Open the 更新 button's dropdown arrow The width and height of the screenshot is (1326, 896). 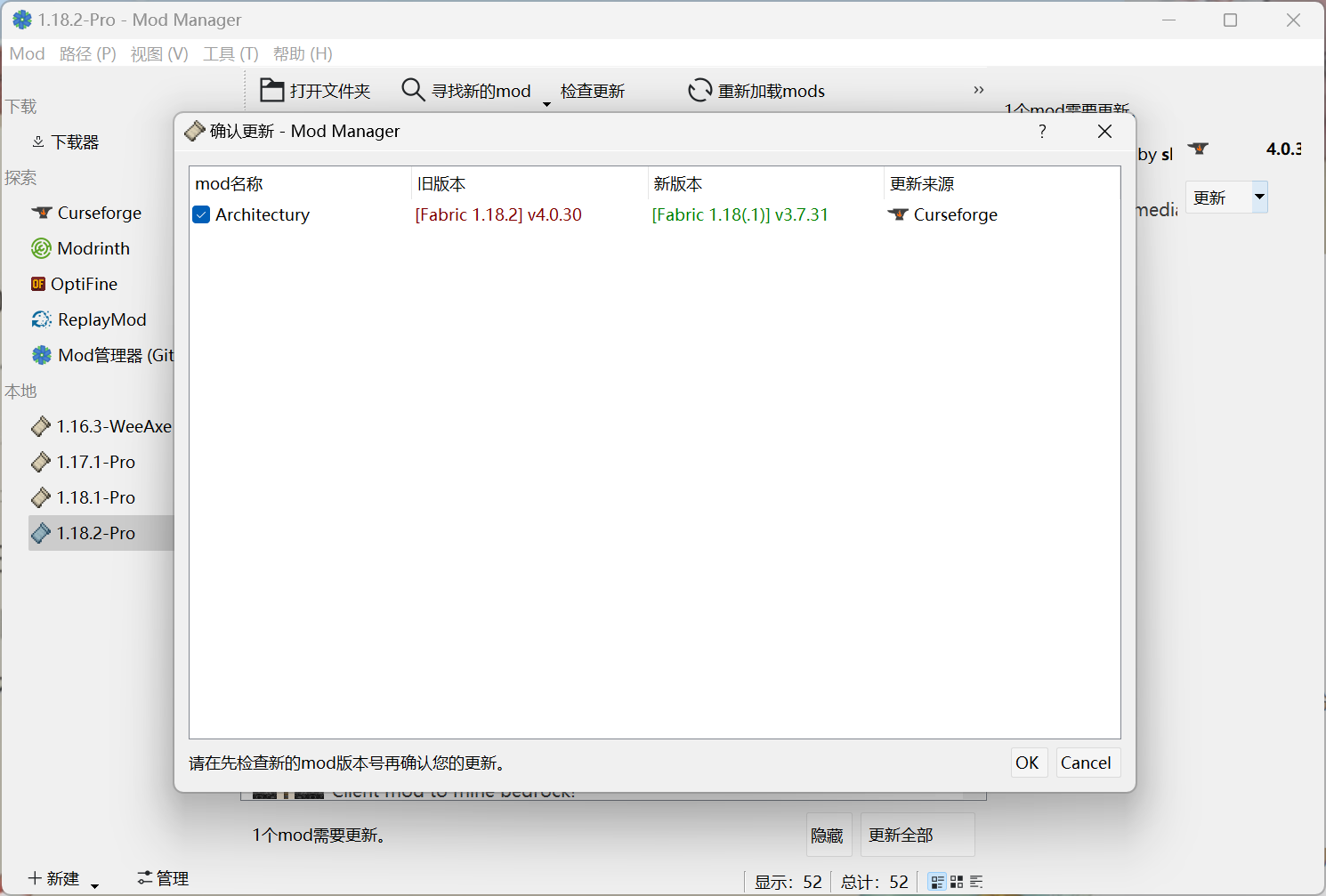pos(1258,197)
